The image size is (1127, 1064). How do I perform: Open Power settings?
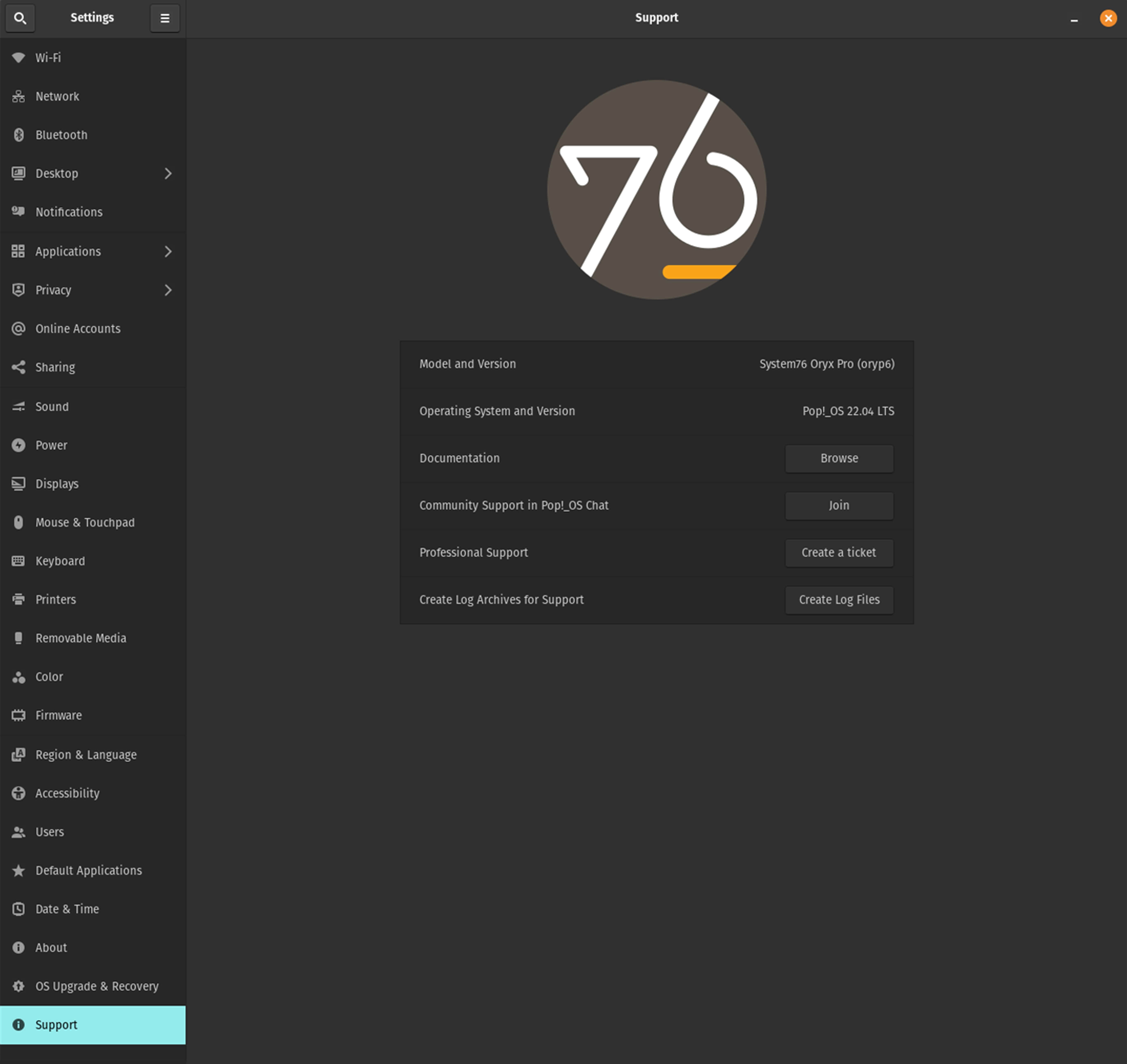pos(93,445)
